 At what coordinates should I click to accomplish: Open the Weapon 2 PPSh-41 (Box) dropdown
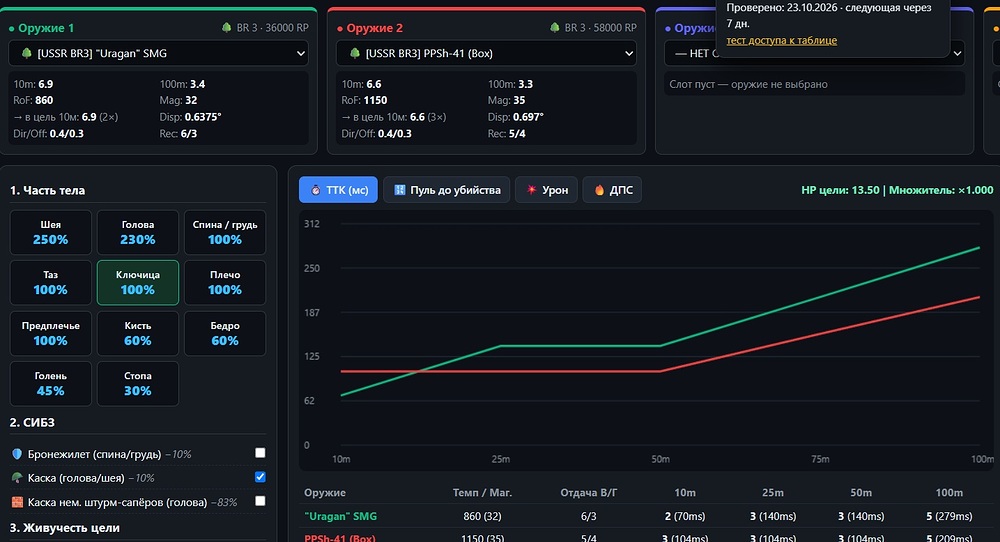pos(486,54)
